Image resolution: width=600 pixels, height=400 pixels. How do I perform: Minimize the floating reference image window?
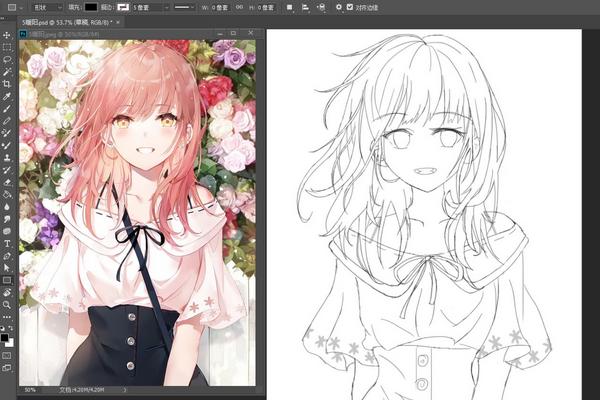(x=220, y=34)
